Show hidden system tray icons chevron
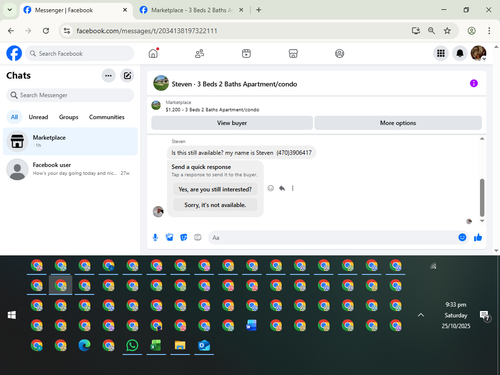The width and height of the screenshot is (500, 375). click(x=421, y=315)
